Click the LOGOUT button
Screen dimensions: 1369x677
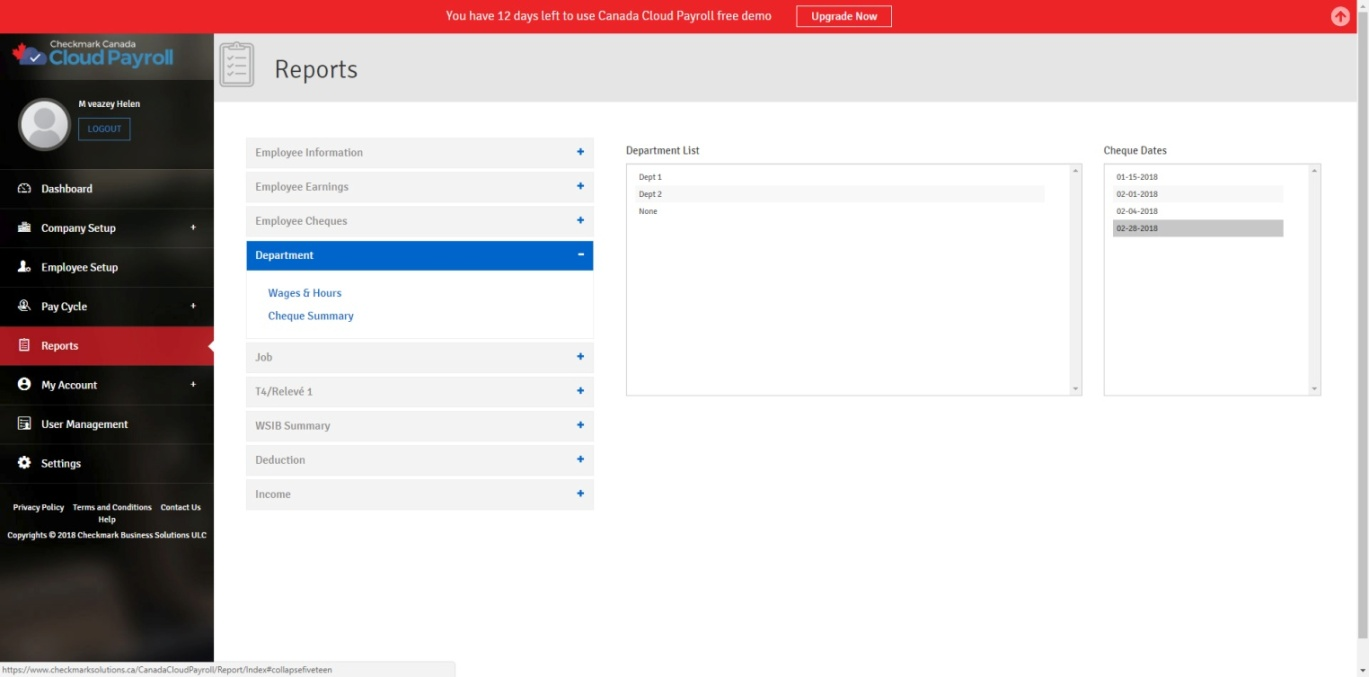(x=104, y=129)
